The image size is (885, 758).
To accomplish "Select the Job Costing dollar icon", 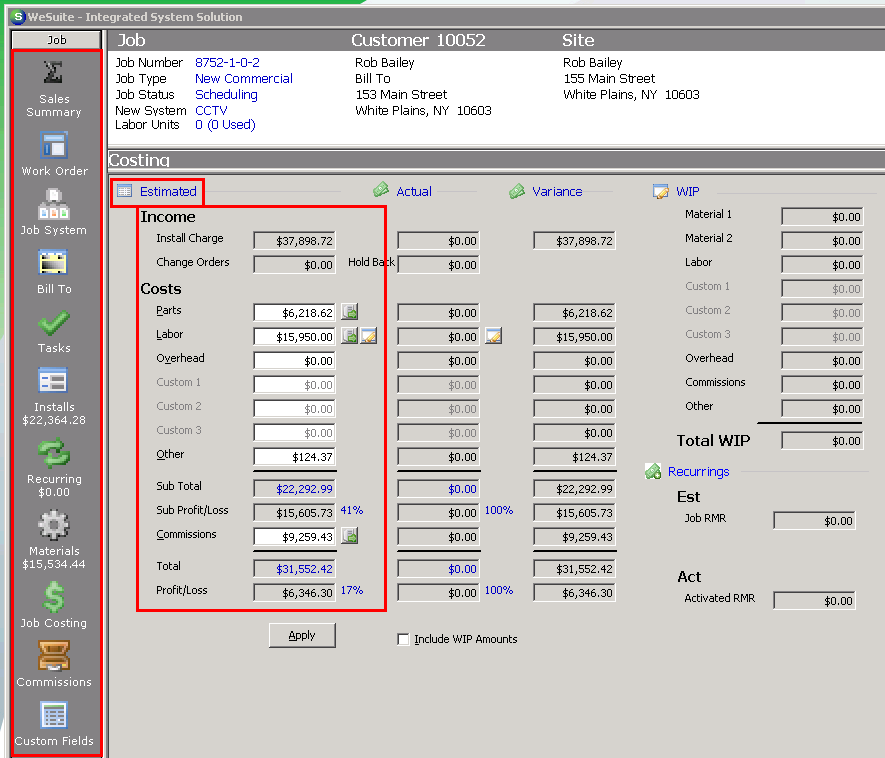I will coord(54,597).
